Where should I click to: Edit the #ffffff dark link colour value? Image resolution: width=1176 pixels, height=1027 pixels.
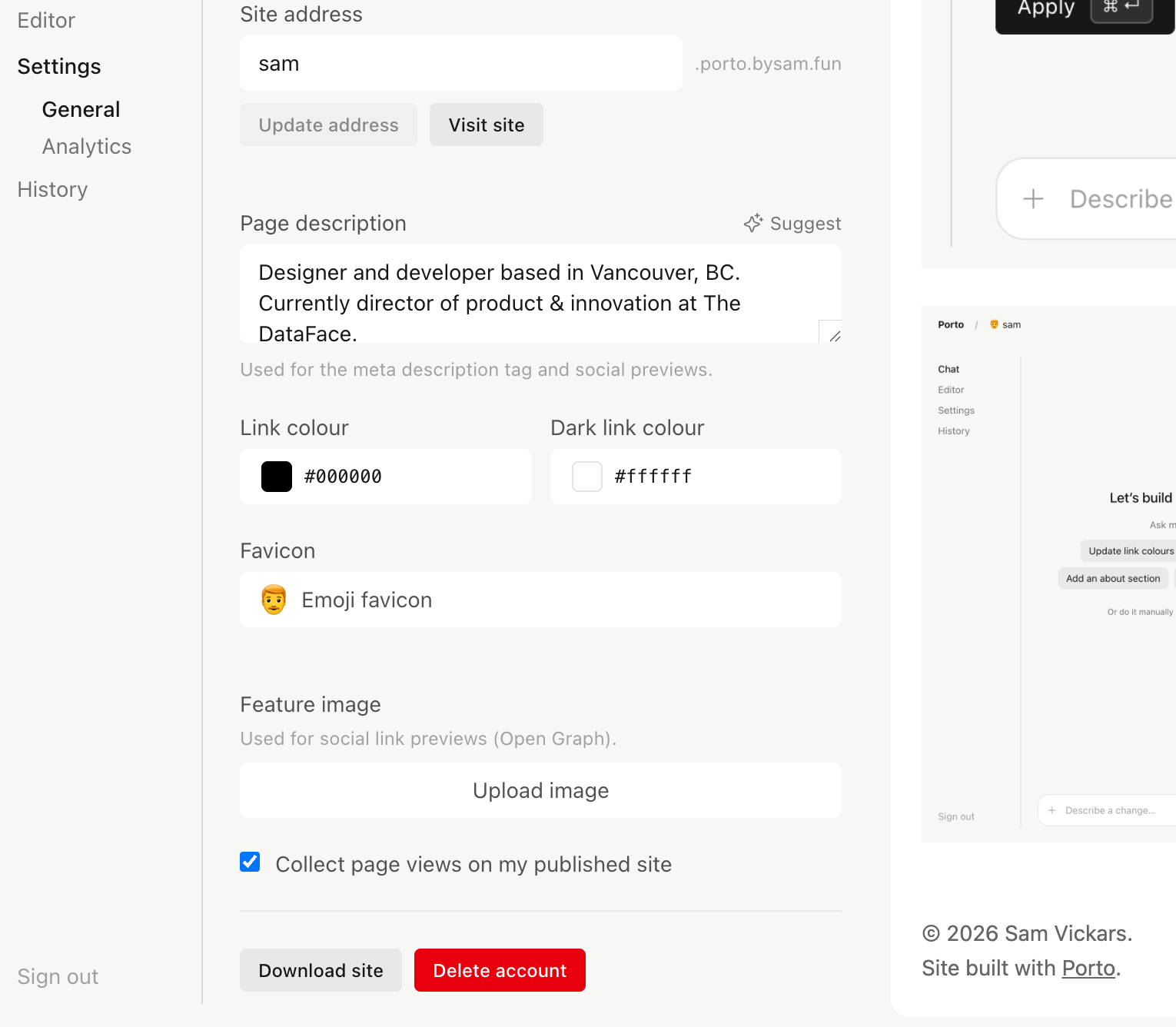point(653,477)
